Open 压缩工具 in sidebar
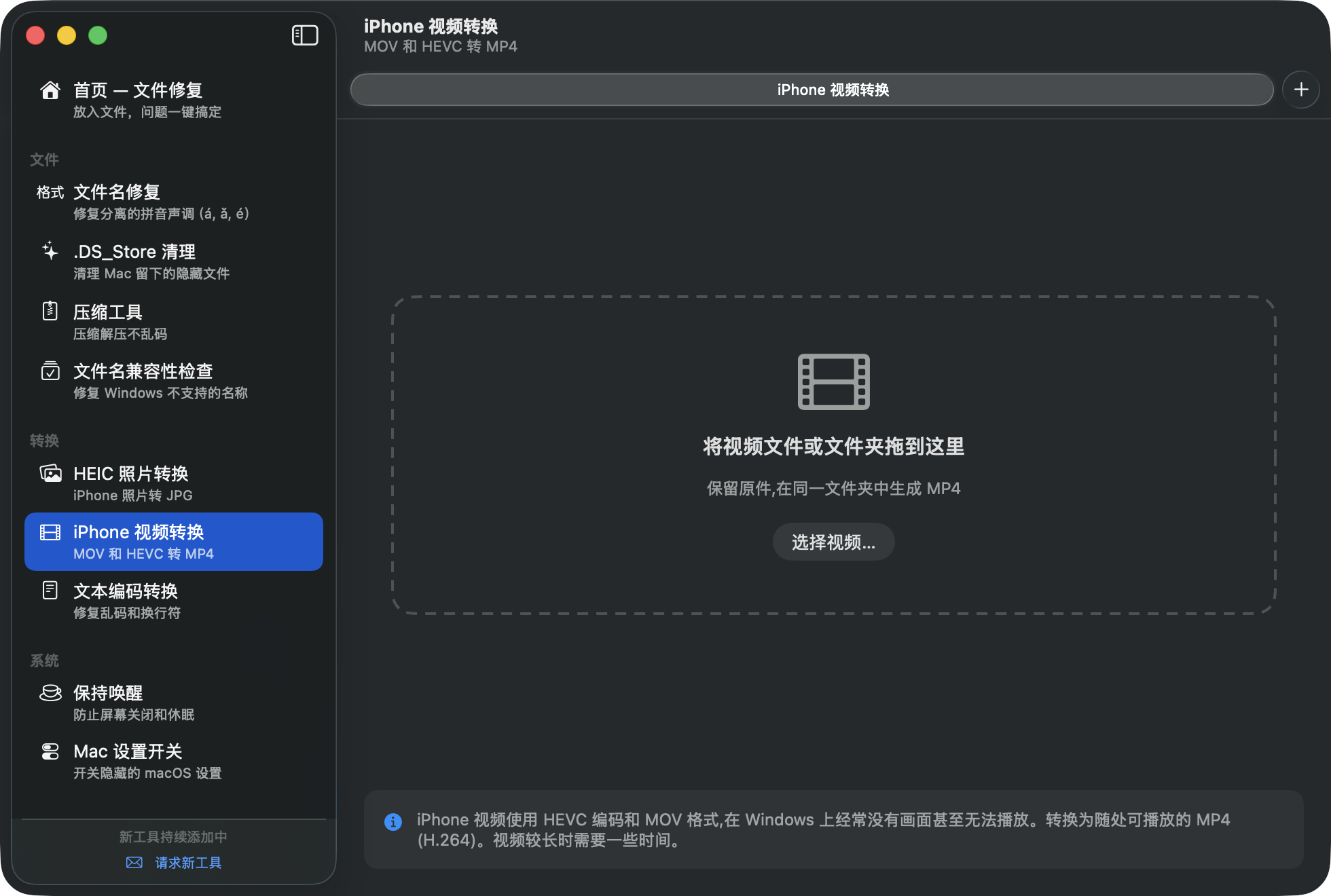Viewport: 1331px width, 896px height. pyautogui.click(x=174, y=322)
